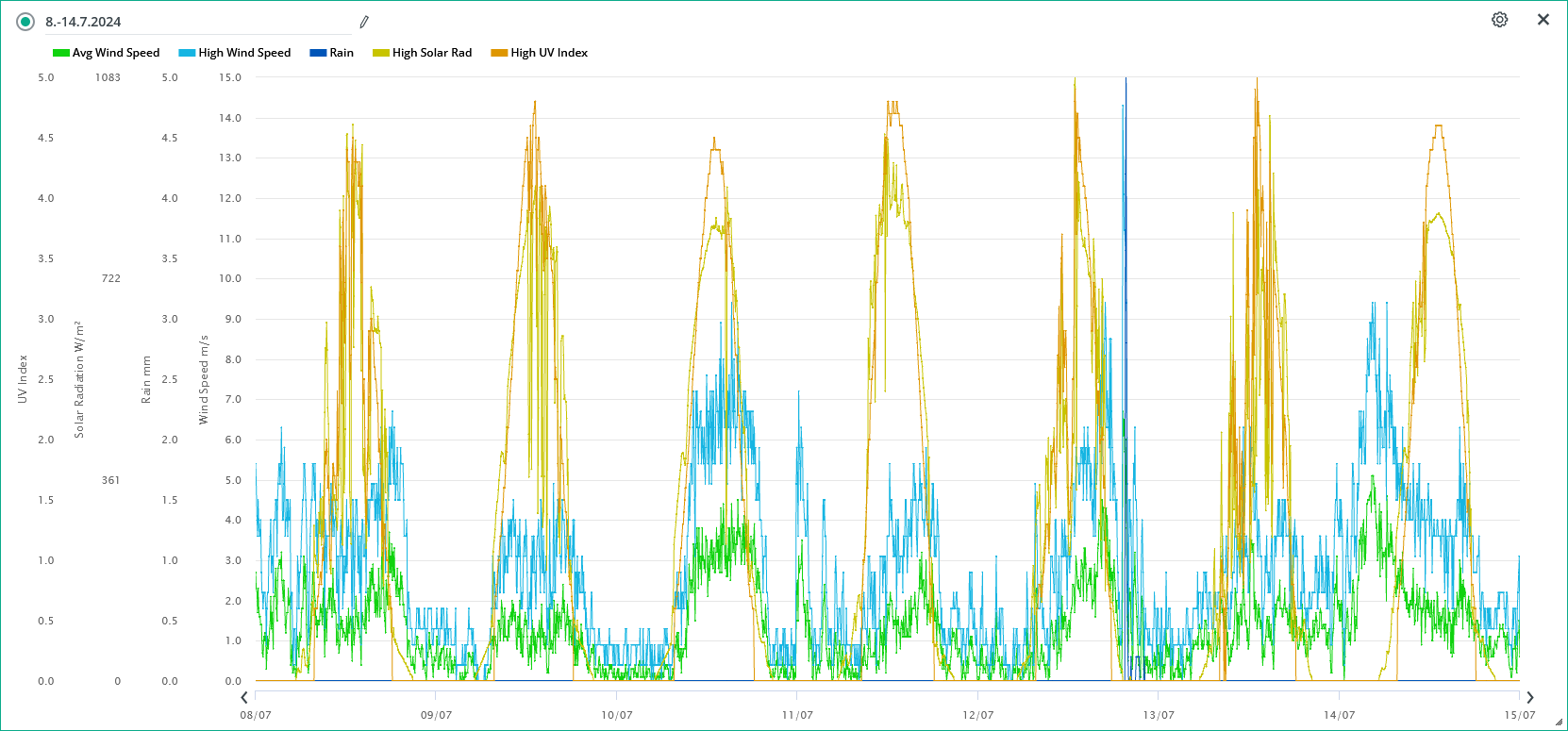The image size is (1568, 731).
Task: Select the green radio button beside the date
Action: (x=25, y=22)
